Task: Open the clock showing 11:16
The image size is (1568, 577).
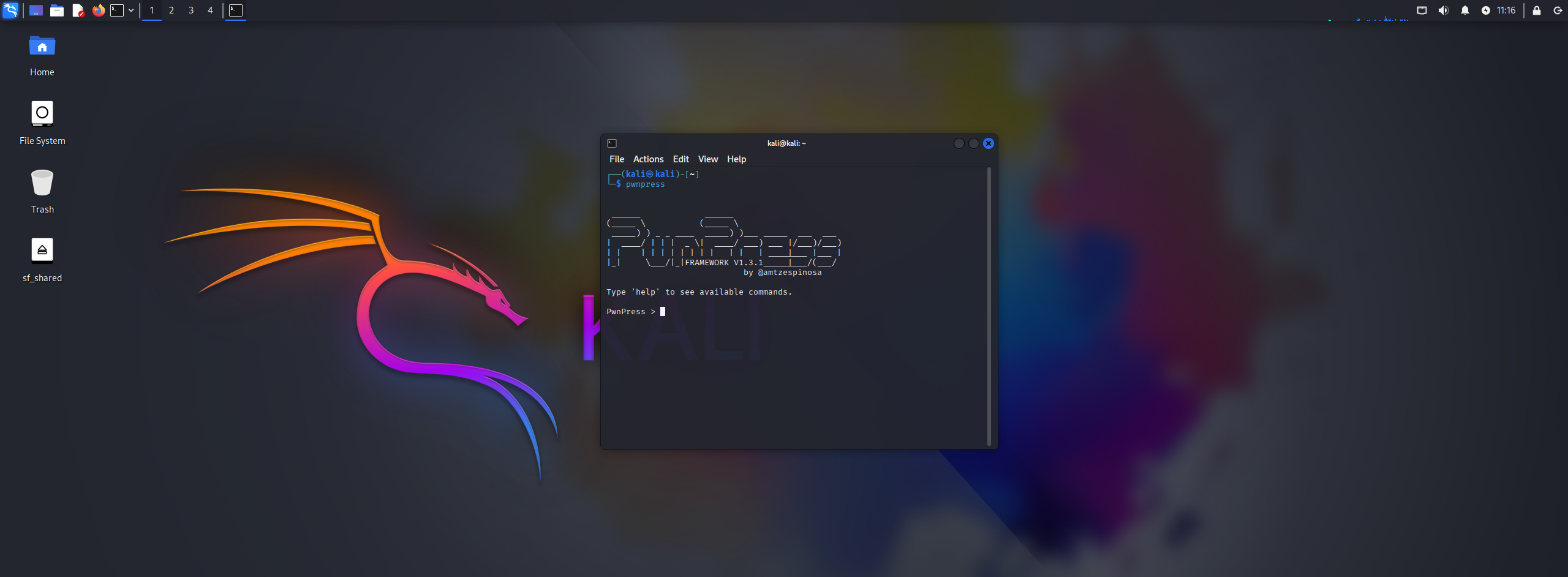Action: pos(1506,10)
